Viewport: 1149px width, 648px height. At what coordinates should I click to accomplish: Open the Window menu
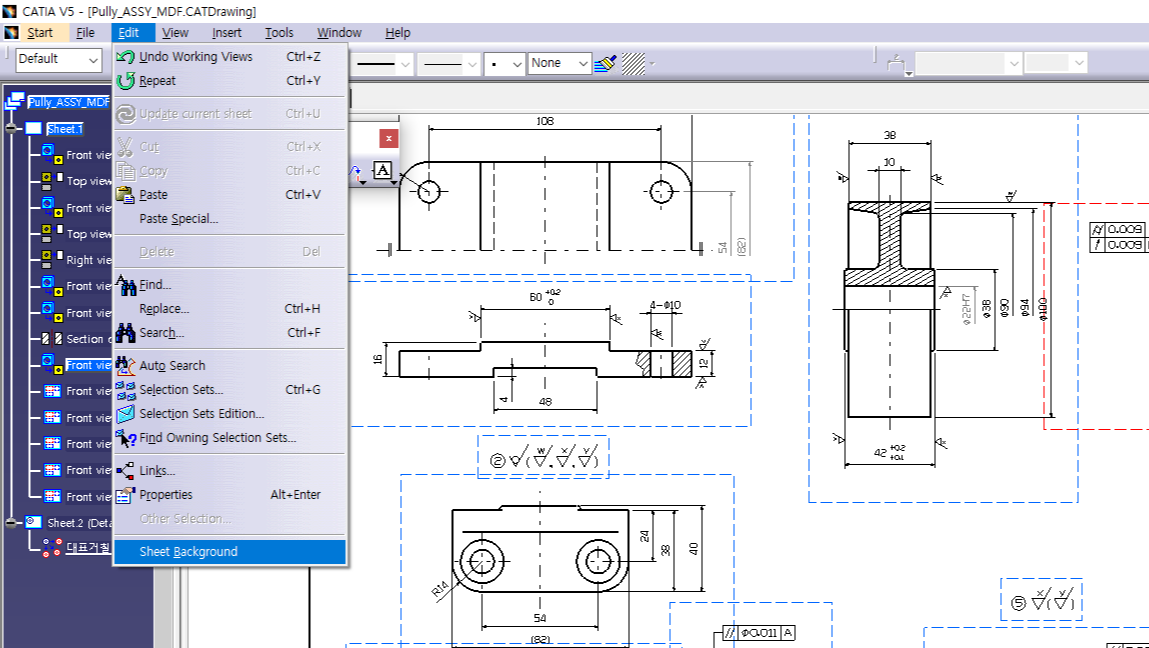(339, 32)
